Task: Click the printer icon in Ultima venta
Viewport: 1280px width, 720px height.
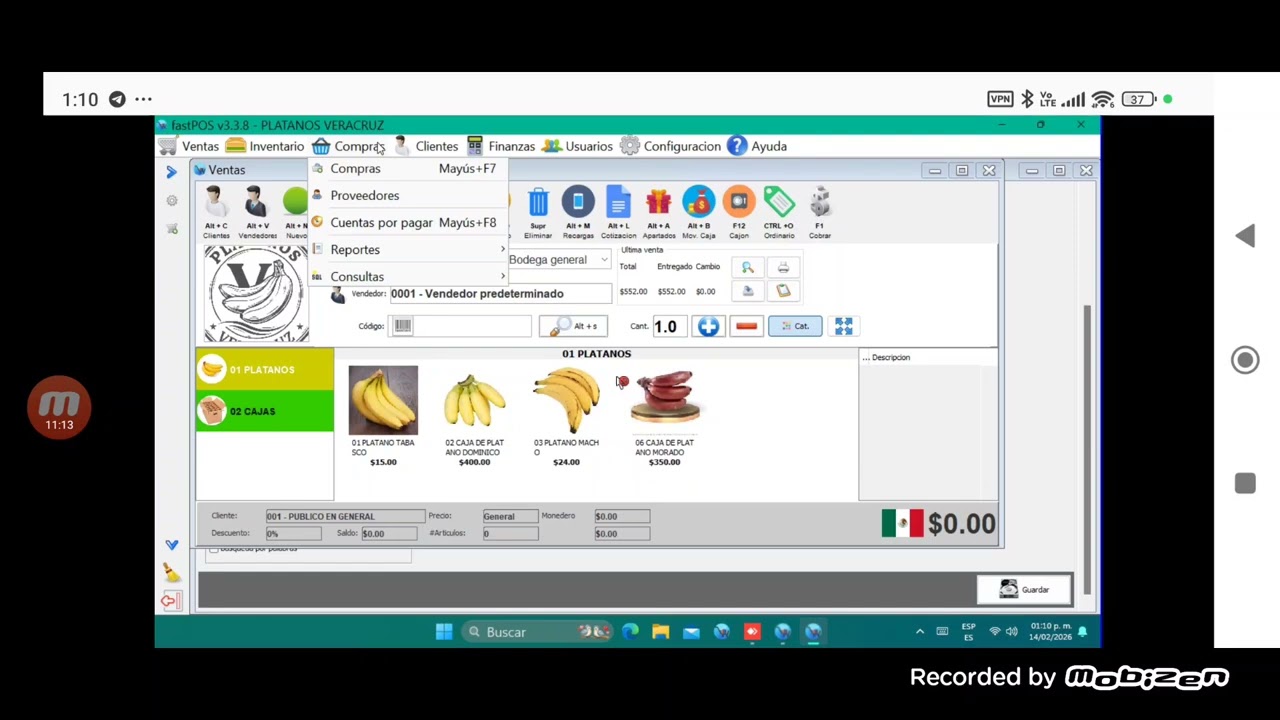Action: tap(783, 268)
